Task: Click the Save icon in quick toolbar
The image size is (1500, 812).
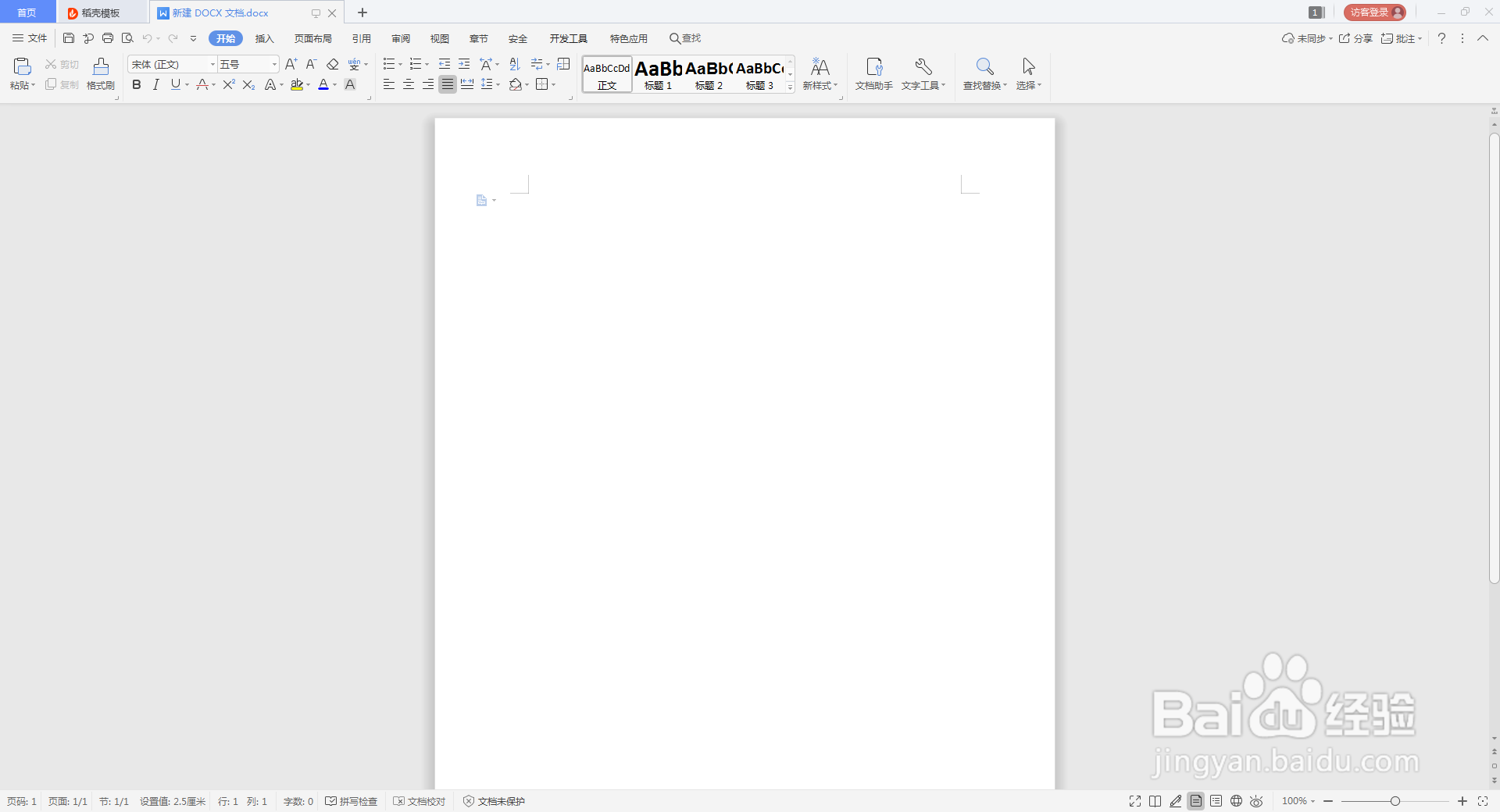Action: 69,38
